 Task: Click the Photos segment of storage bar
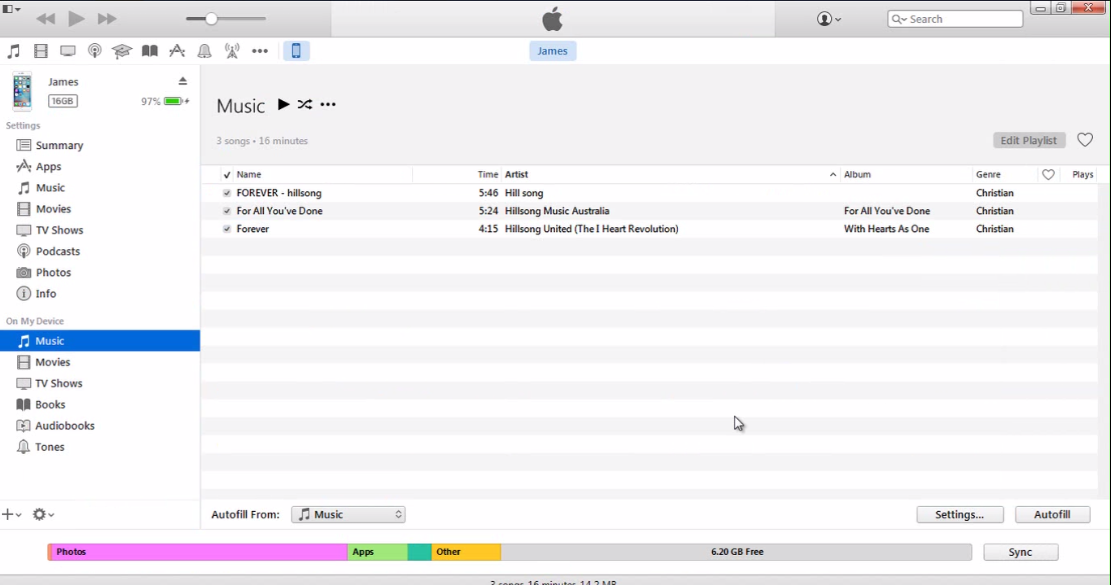(x=198, y=552)
